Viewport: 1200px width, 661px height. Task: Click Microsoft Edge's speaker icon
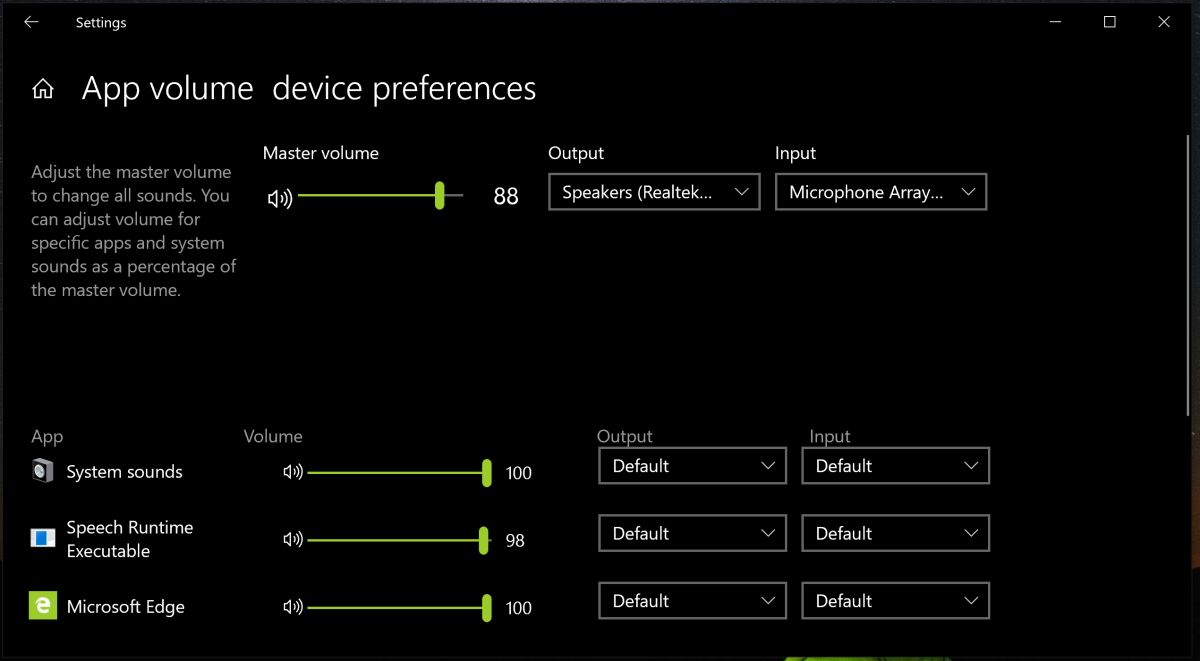click(293, 606)
